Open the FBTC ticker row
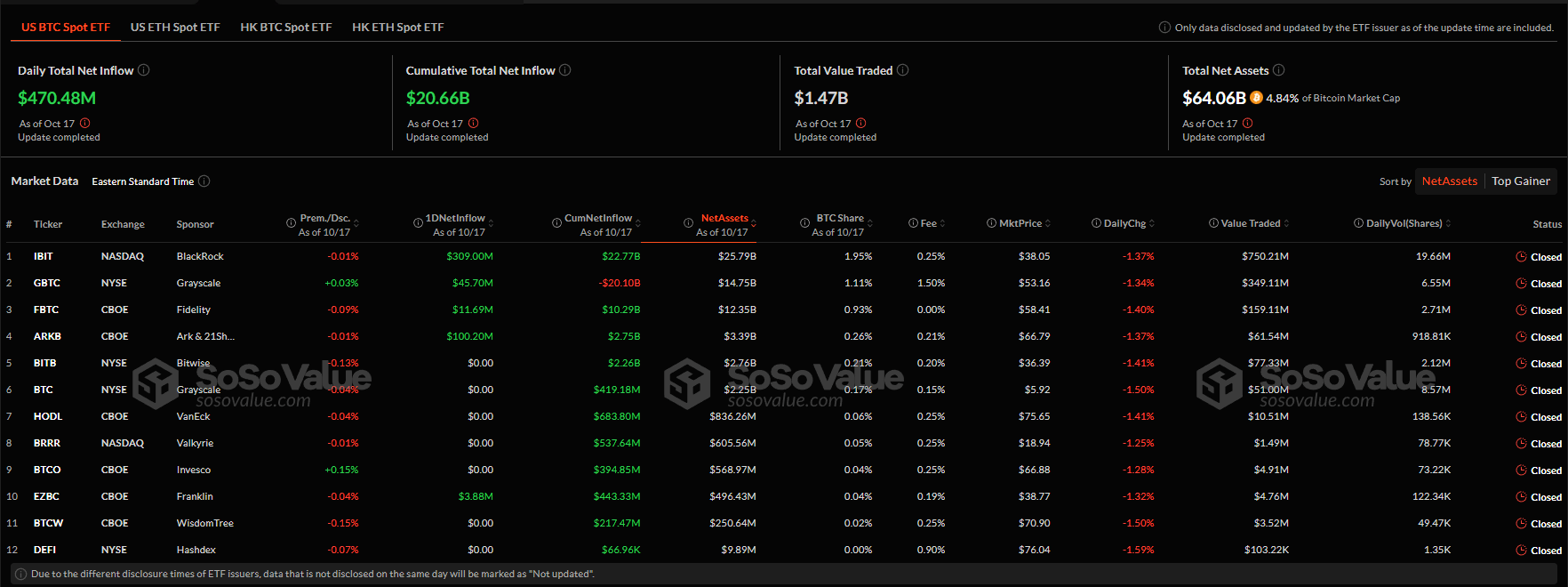The height and width of the screenshot is (587, 1568). click(x=784, y=310)
